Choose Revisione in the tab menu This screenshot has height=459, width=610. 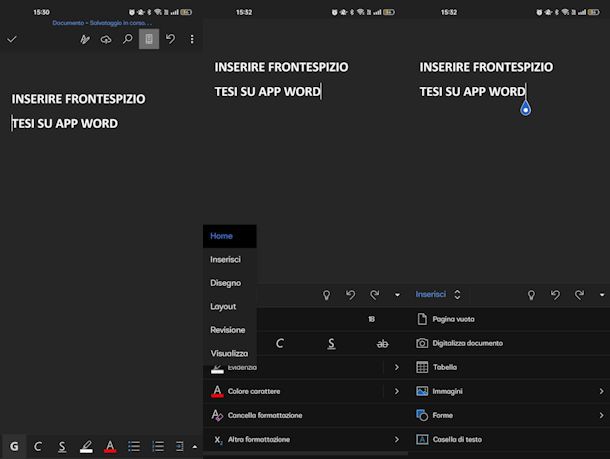tap(228, 330)
